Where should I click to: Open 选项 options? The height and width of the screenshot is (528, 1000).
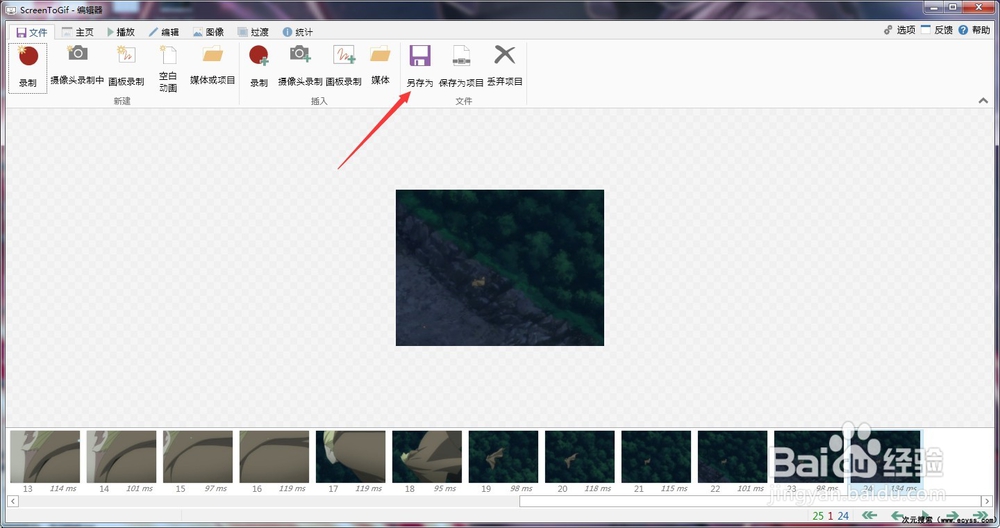point(899,30)
